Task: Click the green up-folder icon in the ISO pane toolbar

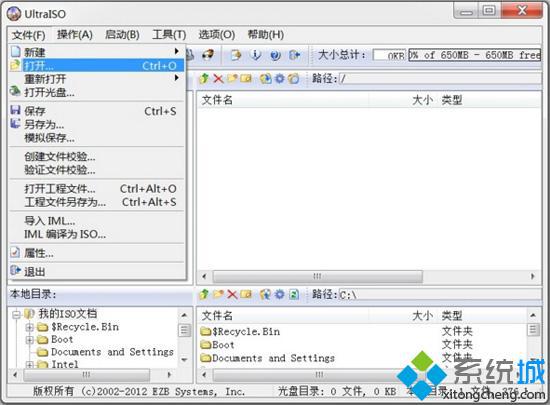Action: tap(203, 79)
